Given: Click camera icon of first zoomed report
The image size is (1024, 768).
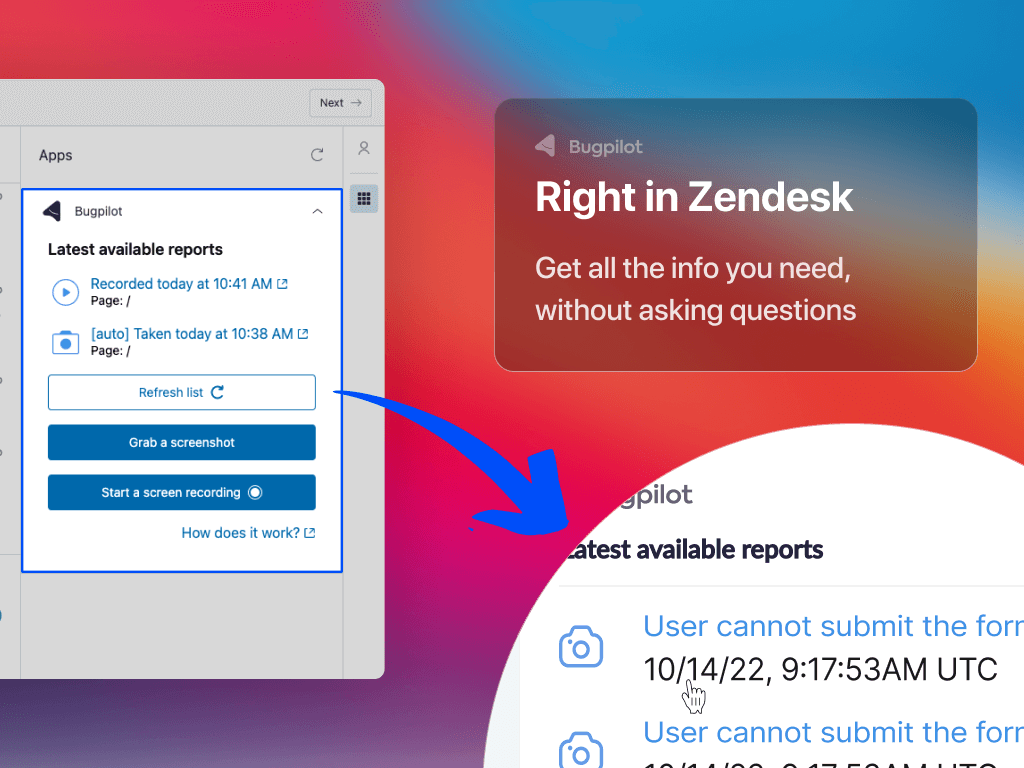Looking at the screenshot, I should point(581,647).
